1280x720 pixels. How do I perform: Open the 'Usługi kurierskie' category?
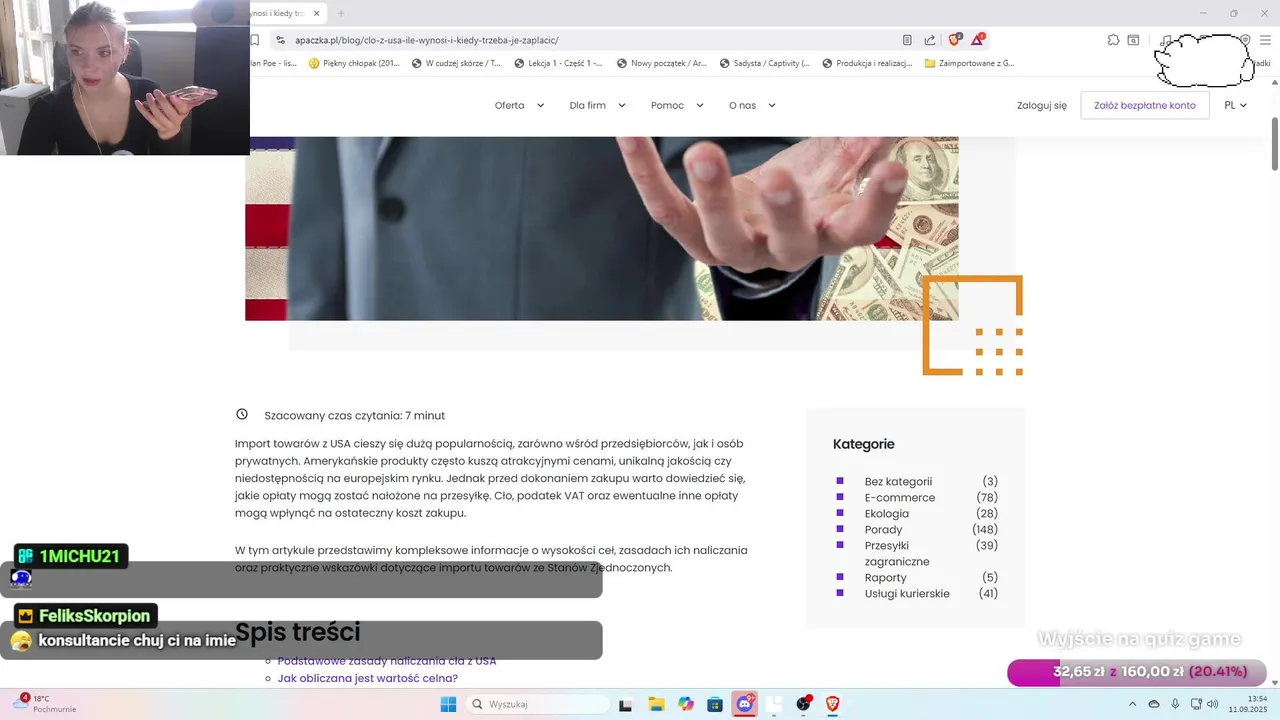click(x=907, y=593)
